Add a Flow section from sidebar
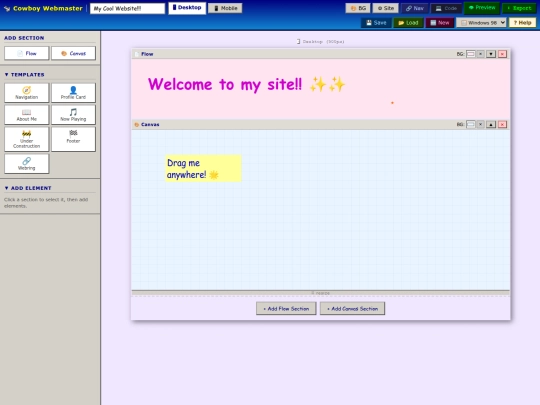The height and width of the screenshot is (405, 540). [27, 53]
